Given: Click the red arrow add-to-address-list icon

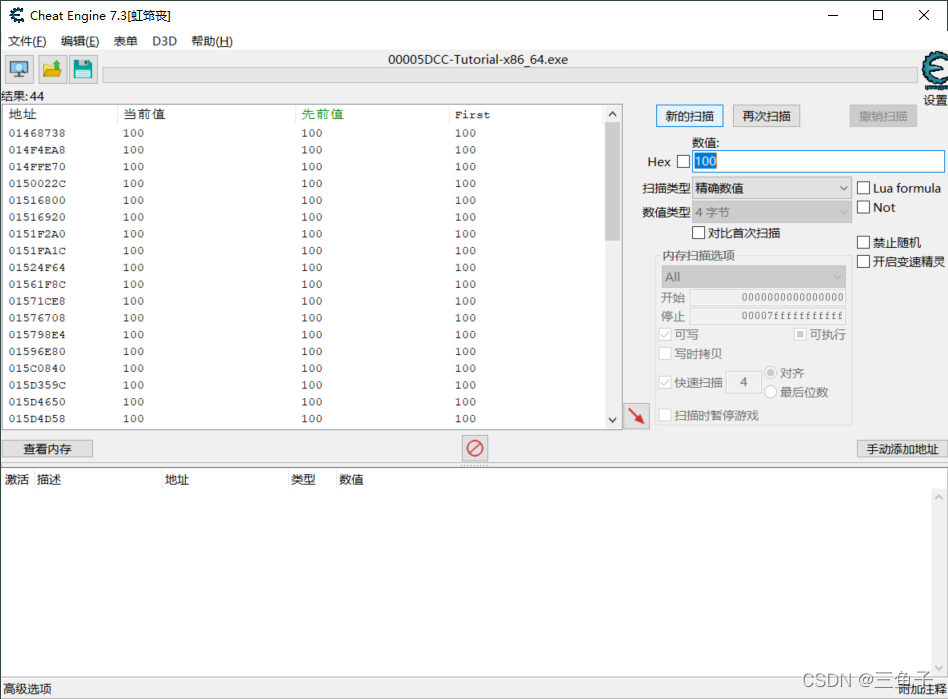Looking at the screenshot, I should pyautogui.click(x=636, y=416).
